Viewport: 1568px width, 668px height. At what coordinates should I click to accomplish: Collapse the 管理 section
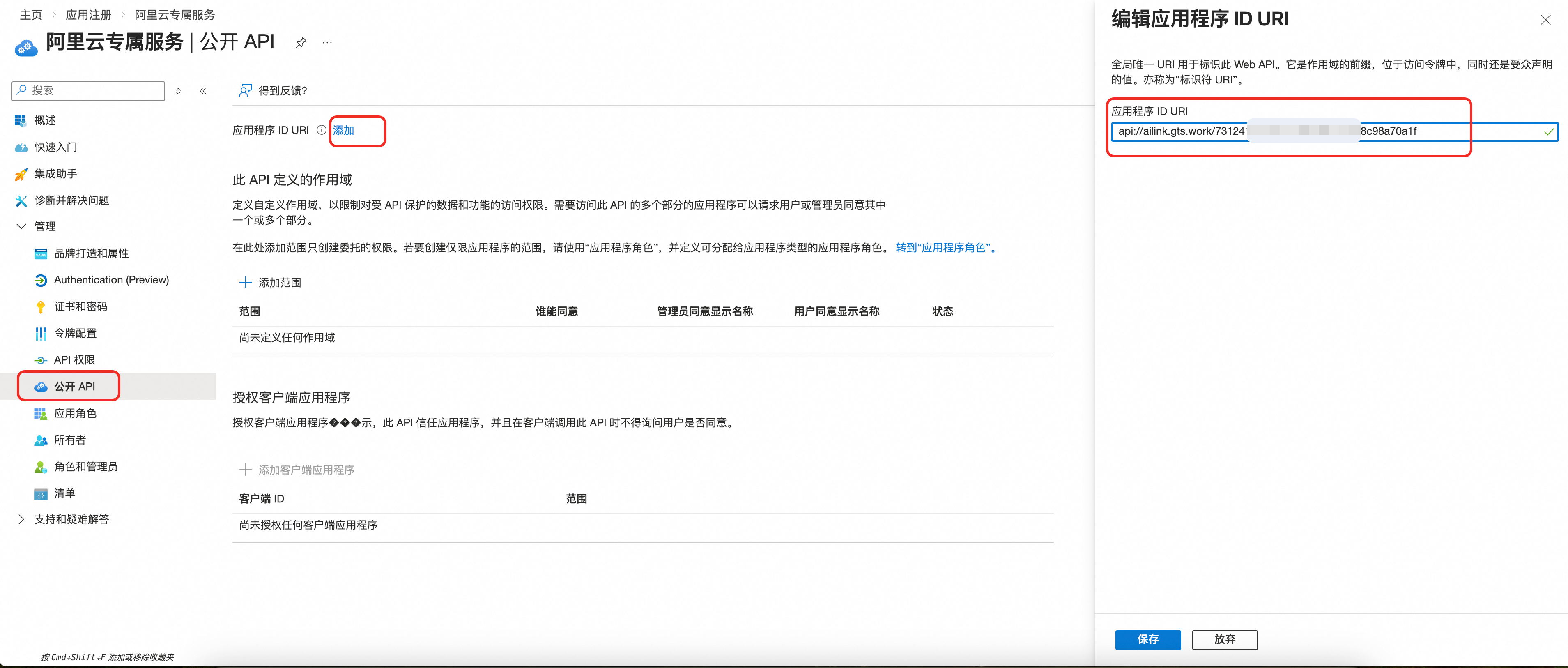(x=22, y=226)
